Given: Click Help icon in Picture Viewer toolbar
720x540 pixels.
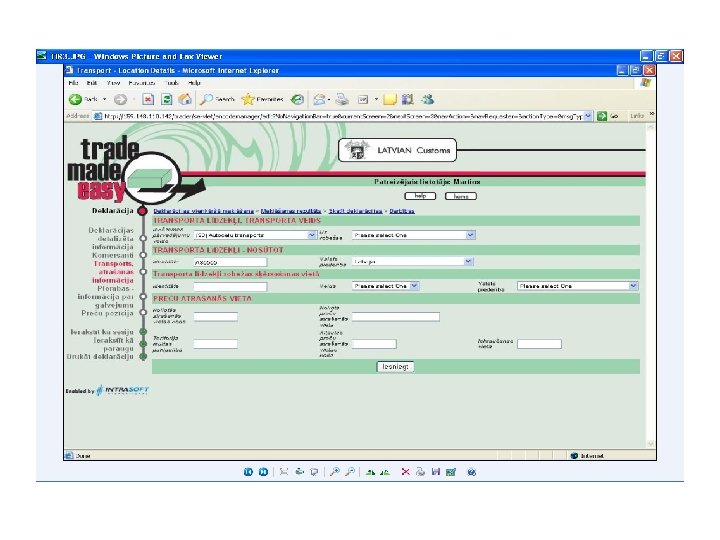Looking at the screenshot, I should 472,472.
